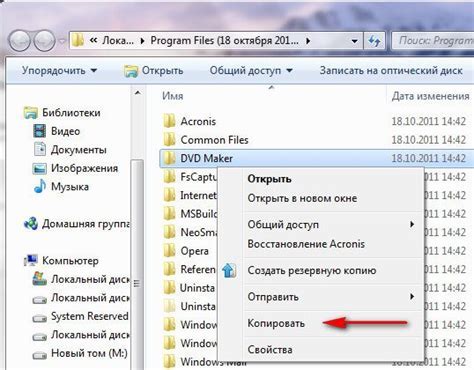Viewport: 474px width, 370px height.
Task: Select Новый том (M:) drive
Action: (x=80, y=353)
